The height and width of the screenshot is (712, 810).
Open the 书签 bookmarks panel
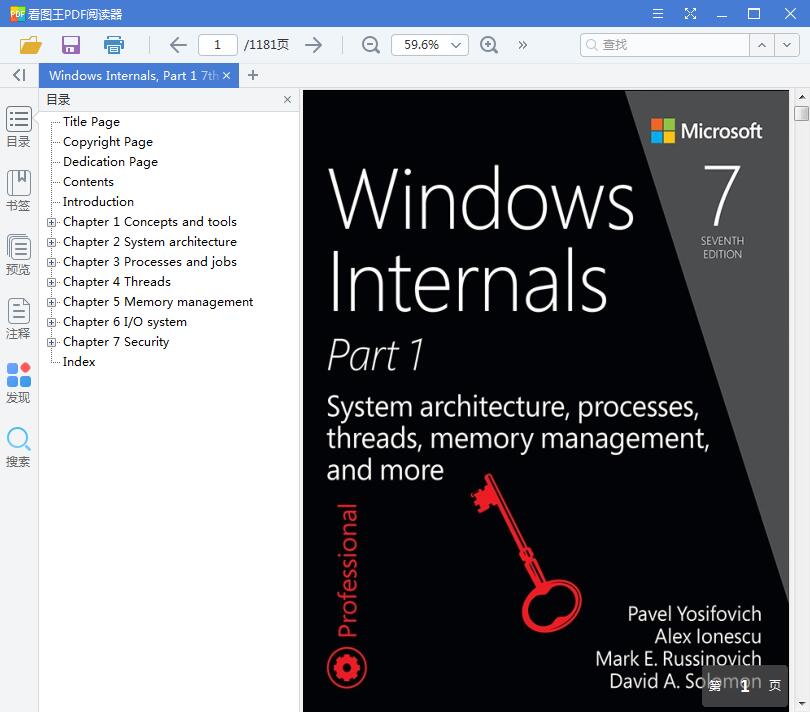pyautogui.click(x=18, y=188)
